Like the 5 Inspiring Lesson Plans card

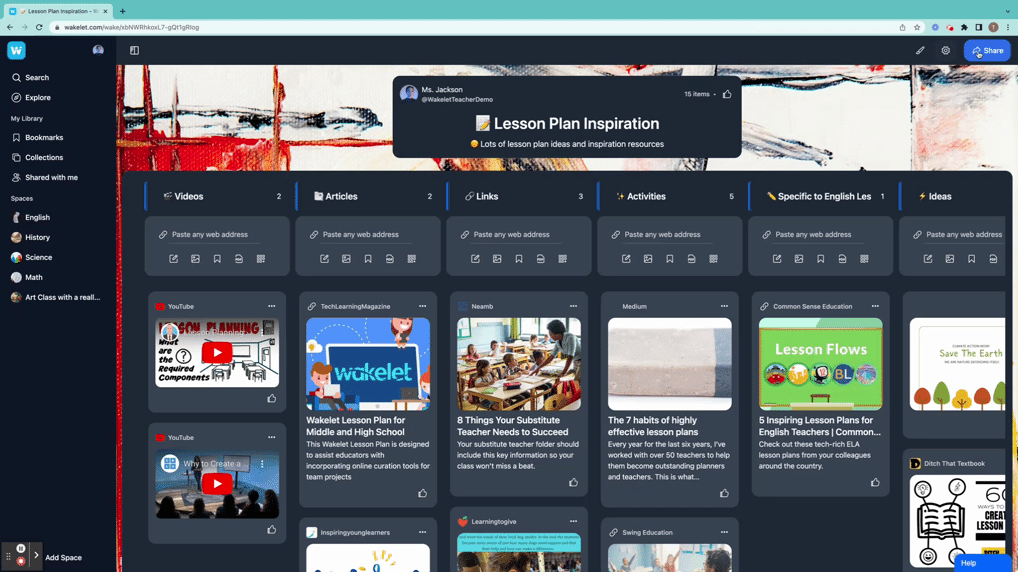pyautogui.click(x=875, y=482)
